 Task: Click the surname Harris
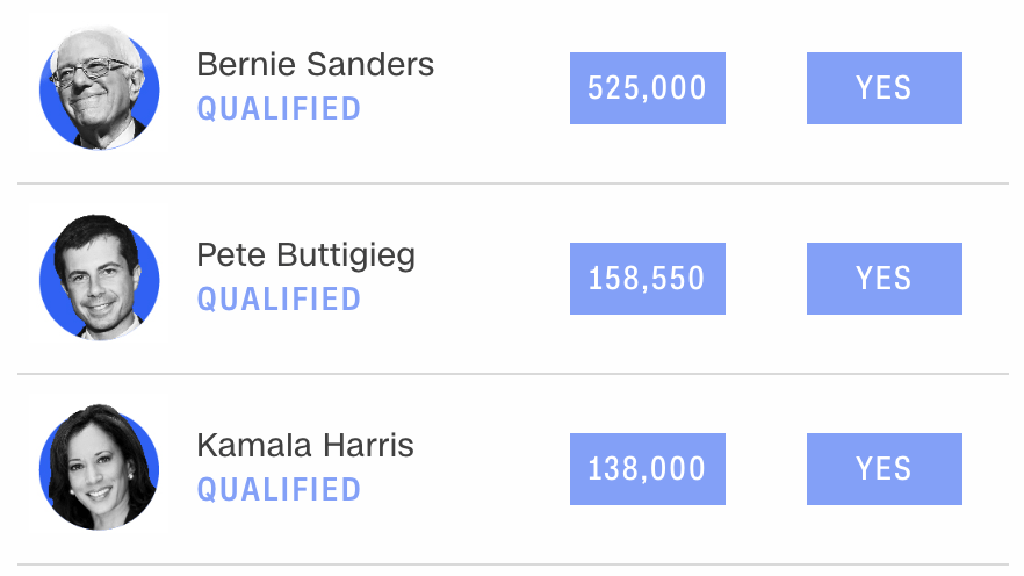point(369,445)
